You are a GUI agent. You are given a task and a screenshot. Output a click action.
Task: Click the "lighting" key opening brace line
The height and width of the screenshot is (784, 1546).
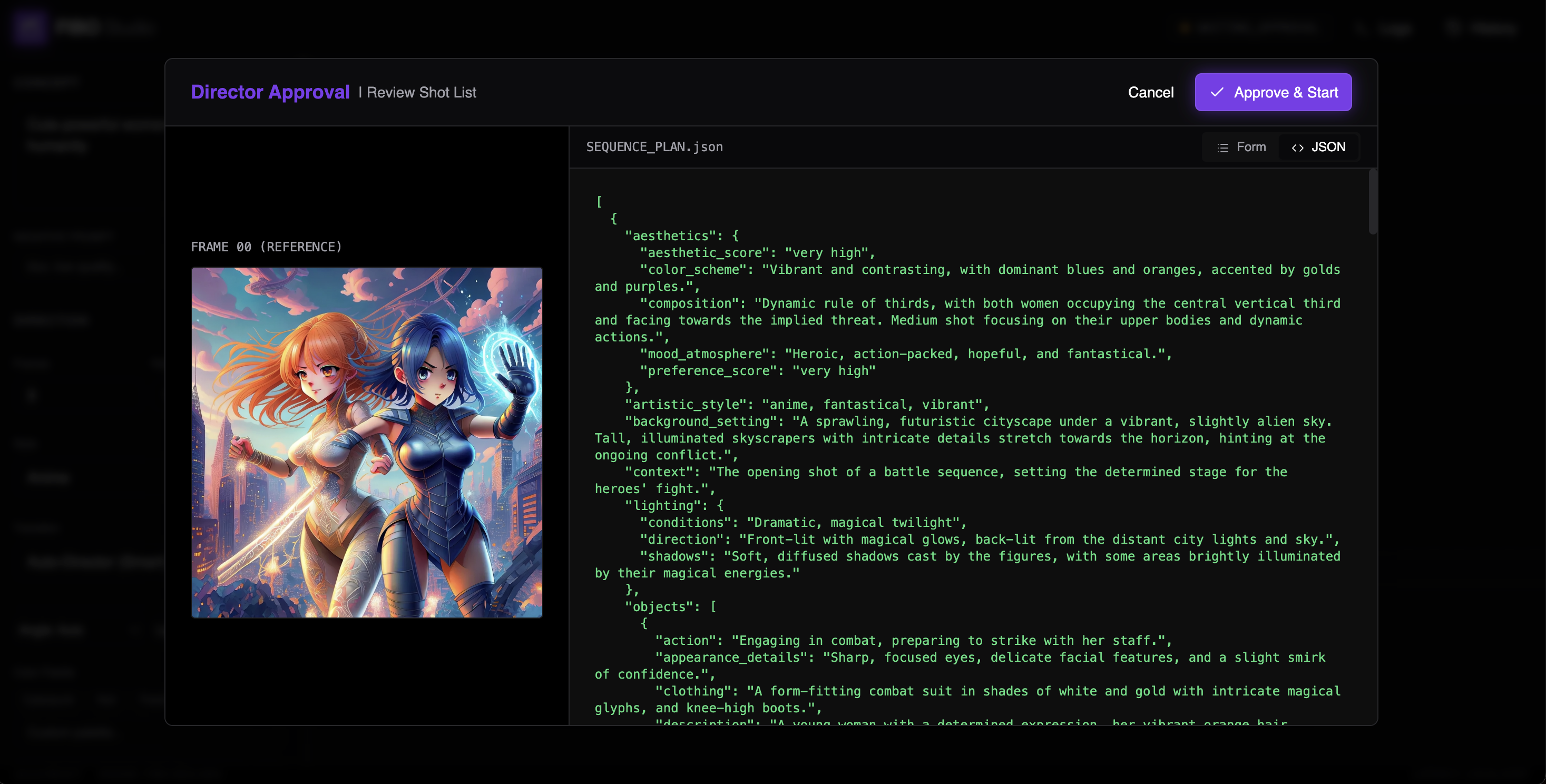[674, 505]
